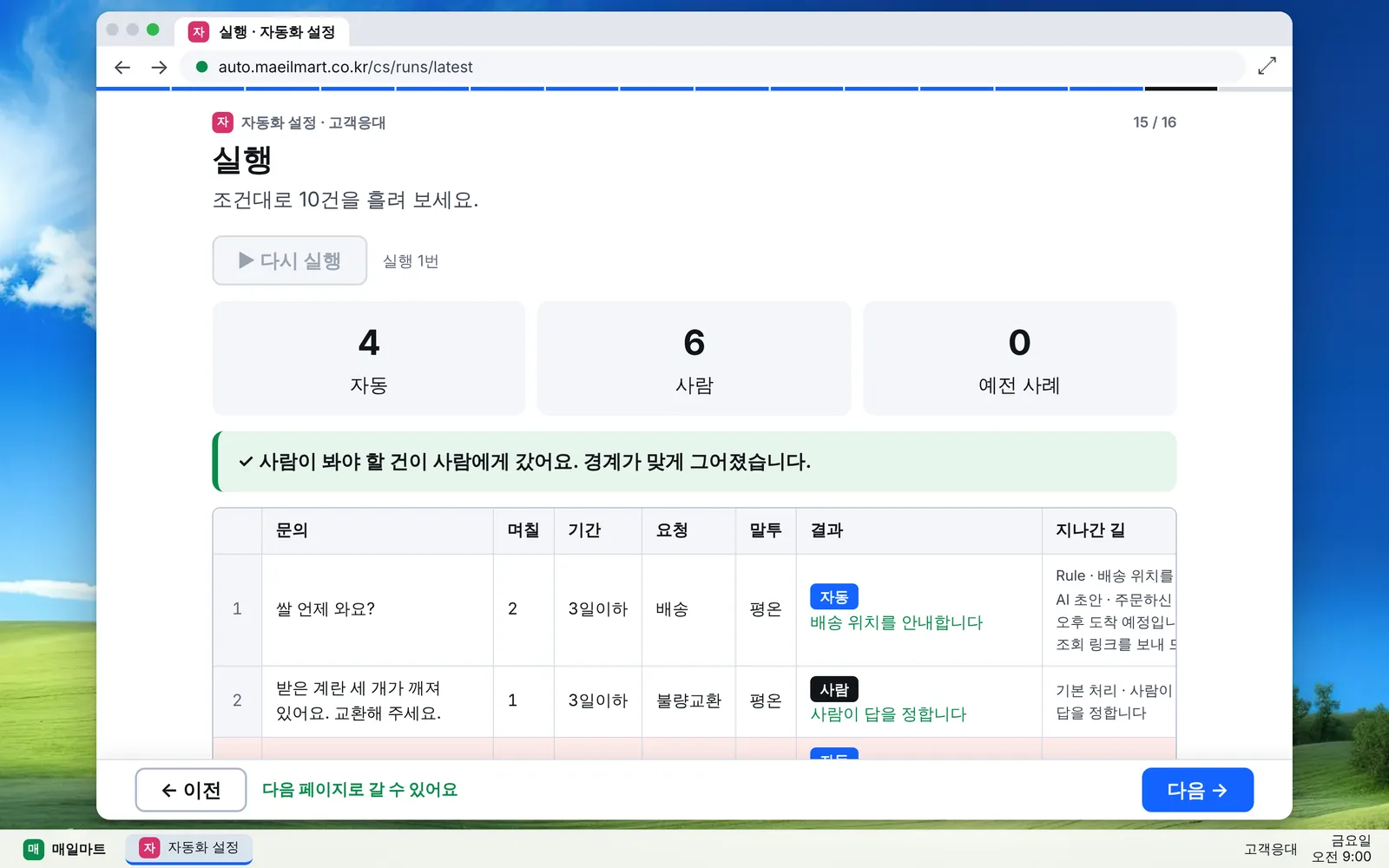
Task: Click the 4 자동 summary card
Action: pos(369,358)
